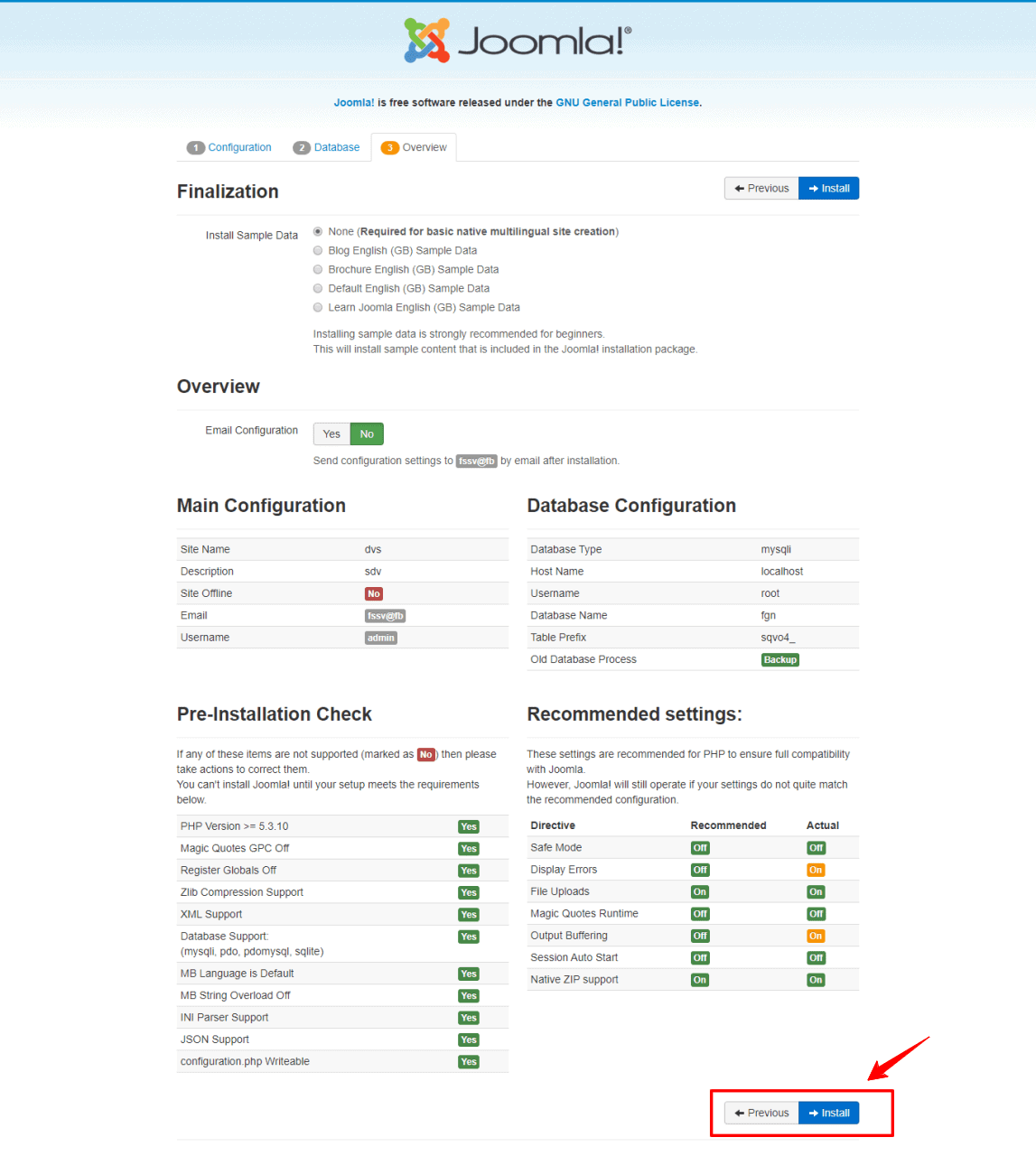The image size is (1036, 1156).
Task: Click the top Install button
Action: [x=829, y=189]
